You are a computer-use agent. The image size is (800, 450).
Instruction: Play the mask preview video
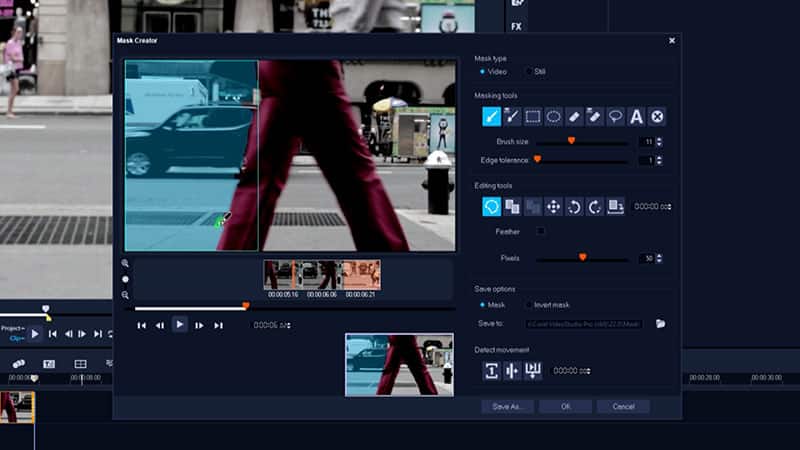179,324
